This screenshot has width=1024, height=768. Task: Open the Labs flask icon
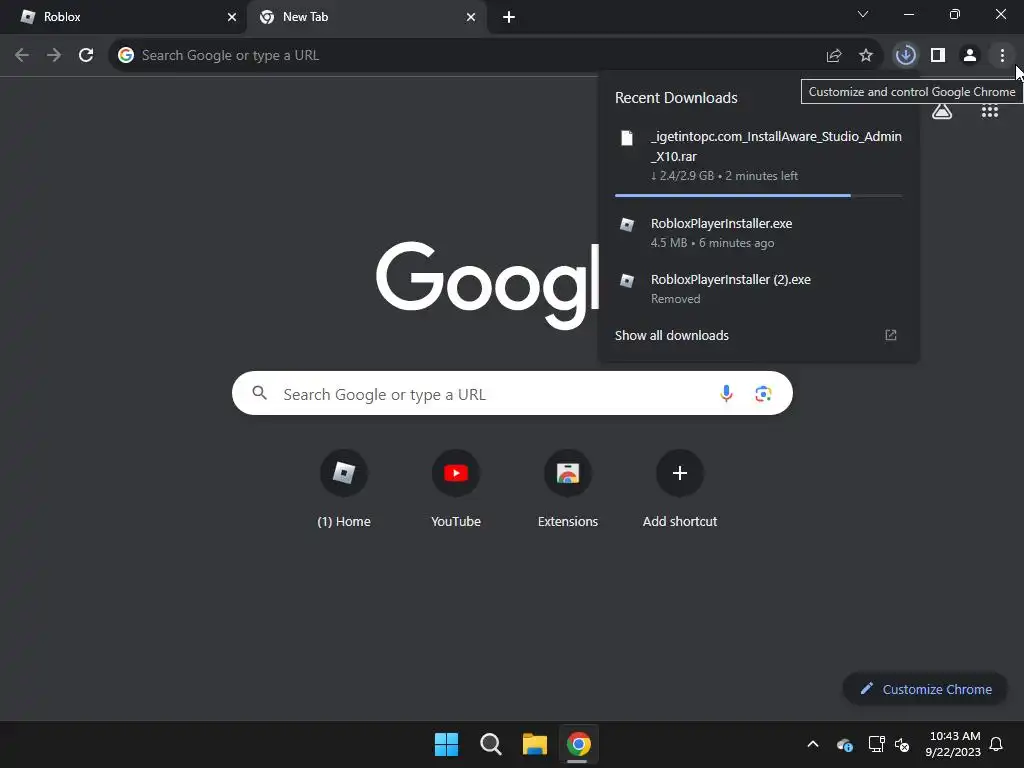[942, 112]
